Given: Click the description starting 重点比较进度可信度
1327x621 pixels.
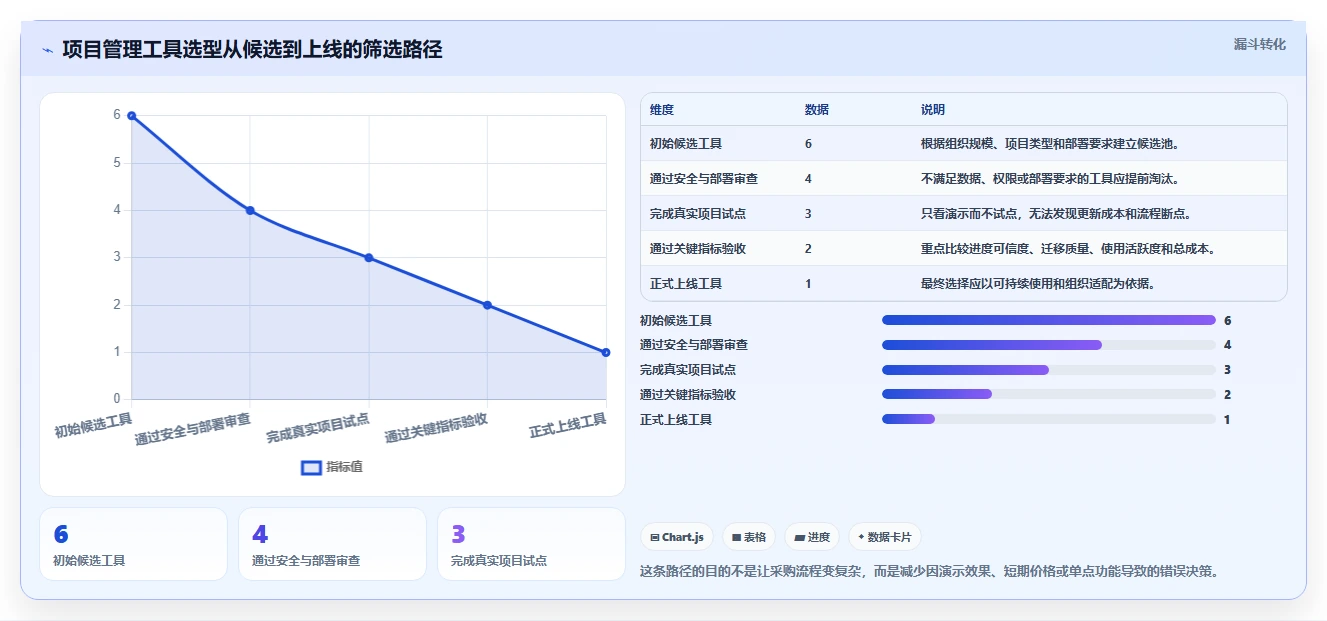Looking at the screenshot, I should pos(1068,249).
